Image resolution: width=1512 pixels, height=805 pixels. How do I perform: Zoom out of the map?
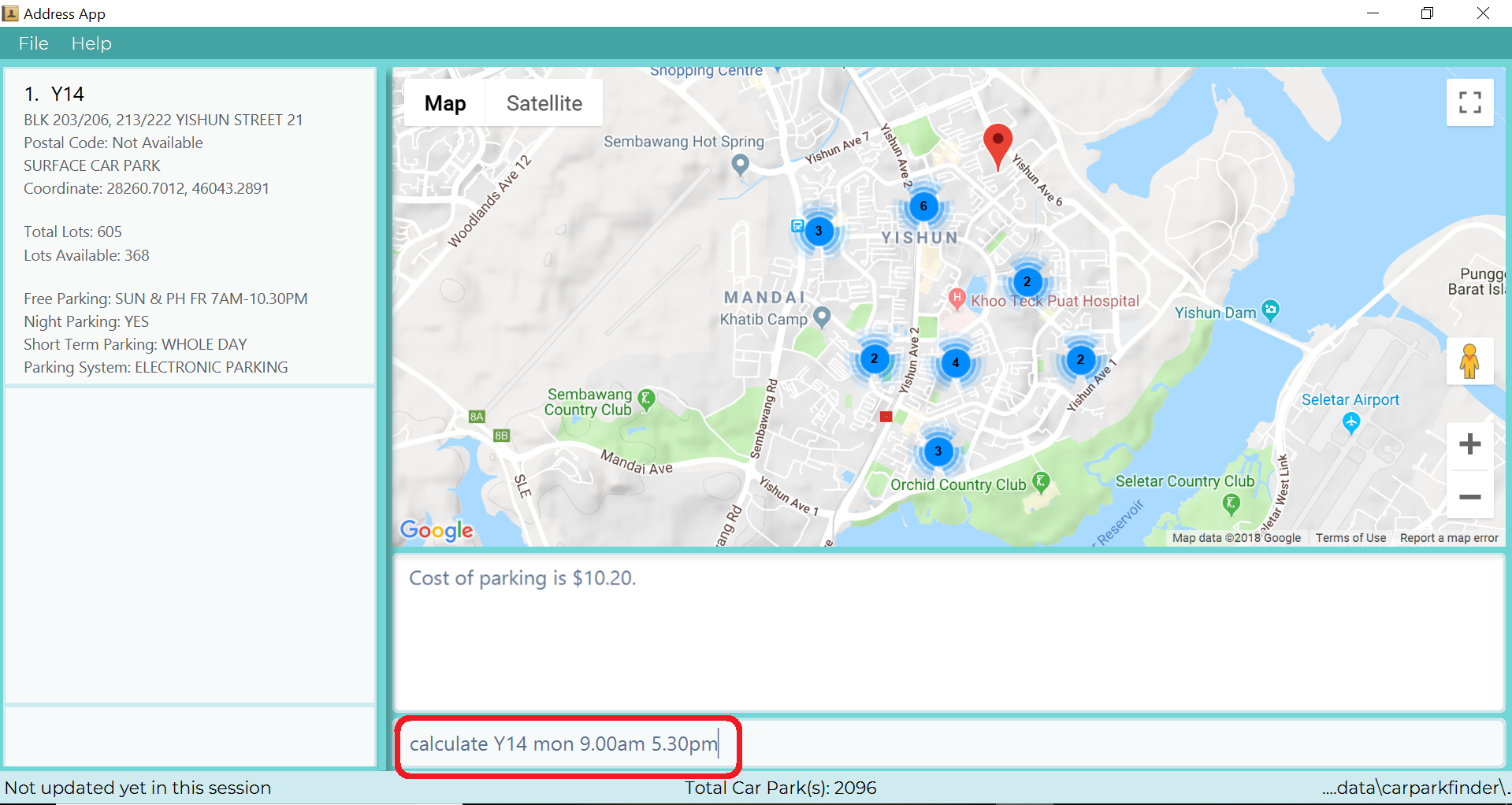pos(1470,496)
